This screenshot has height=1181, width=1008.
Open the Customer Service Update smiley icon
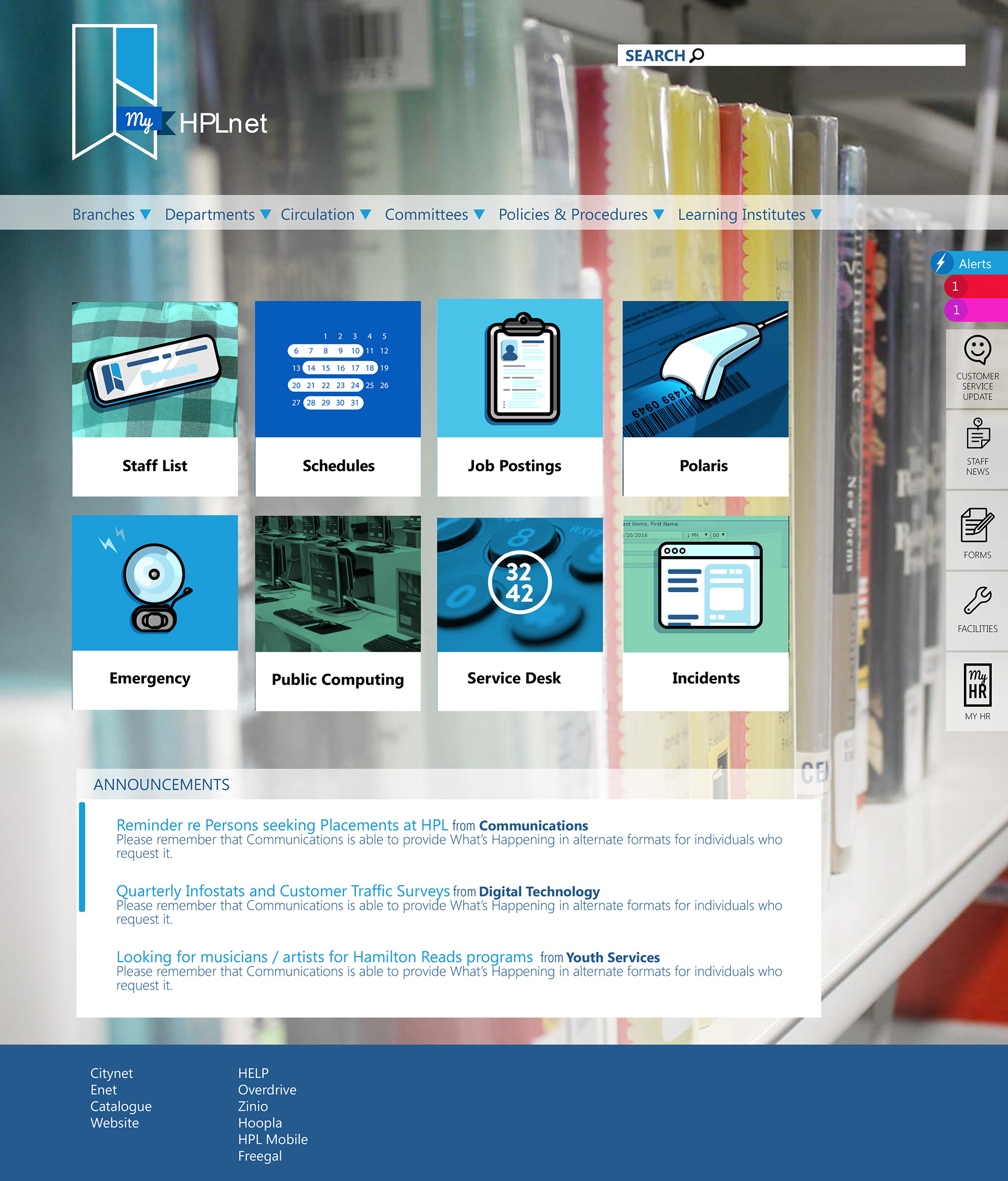[977, 350]
